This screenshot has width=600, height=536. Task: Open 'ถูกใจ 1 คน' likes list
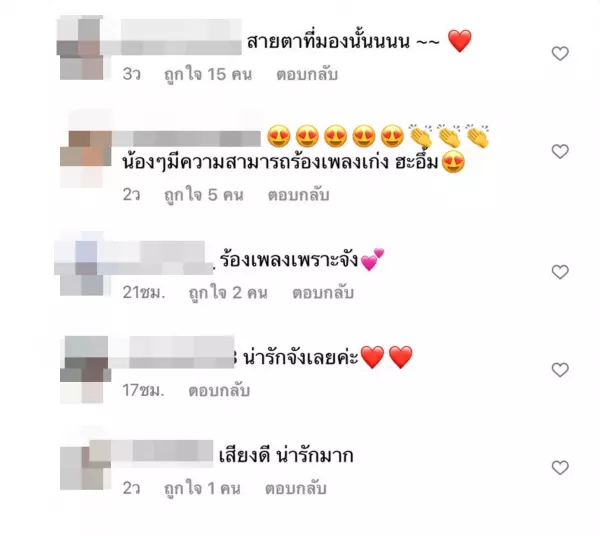(202, 489)
